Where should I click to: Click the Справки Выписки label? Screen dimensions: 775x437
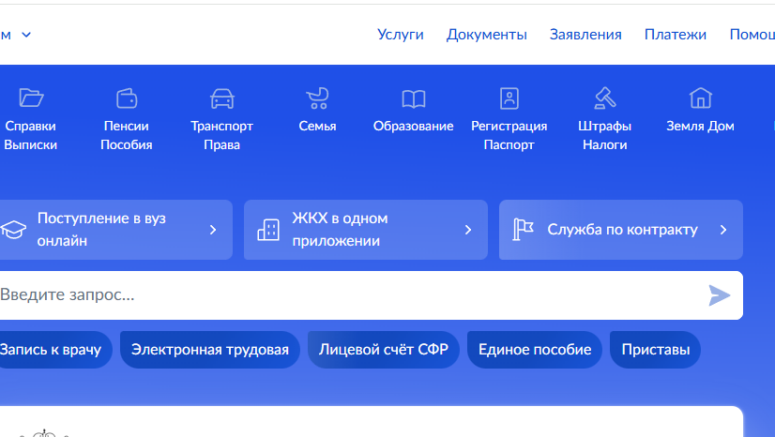point(31,135)
